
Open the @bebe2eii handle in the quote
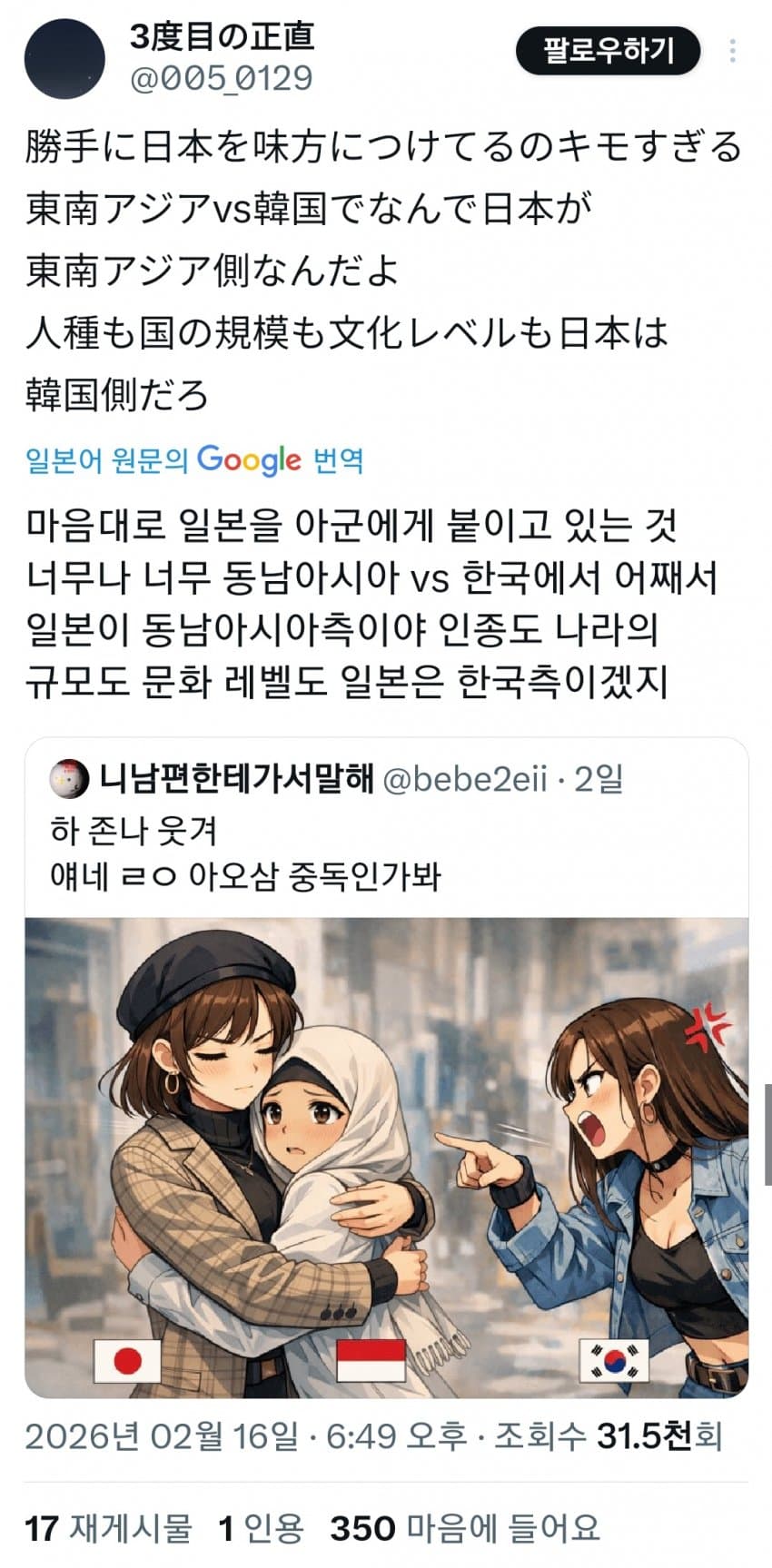pyautogui.click(x=464, y=778)
